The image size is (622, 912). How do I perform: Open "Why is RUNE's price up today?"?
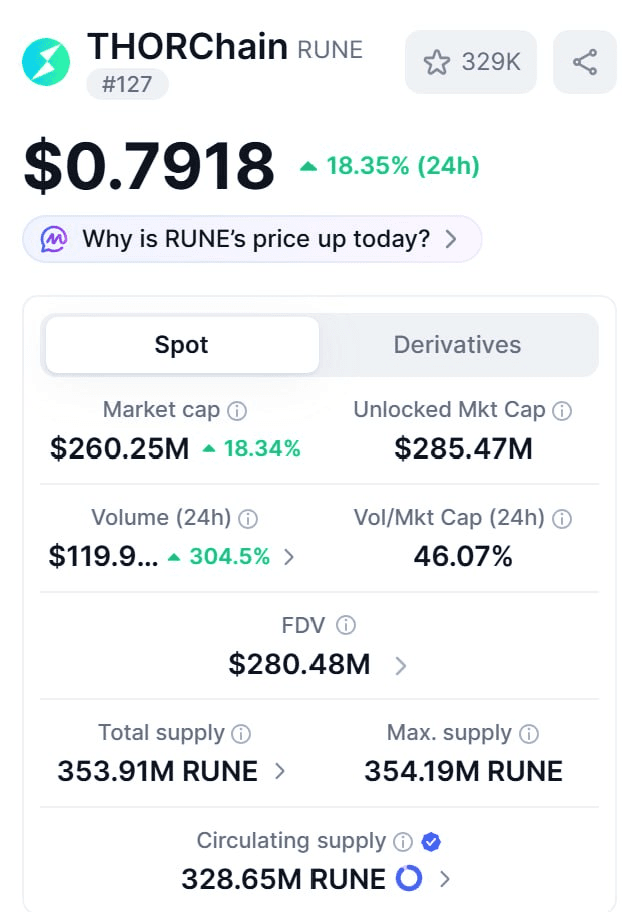click(x=252, y=239)
